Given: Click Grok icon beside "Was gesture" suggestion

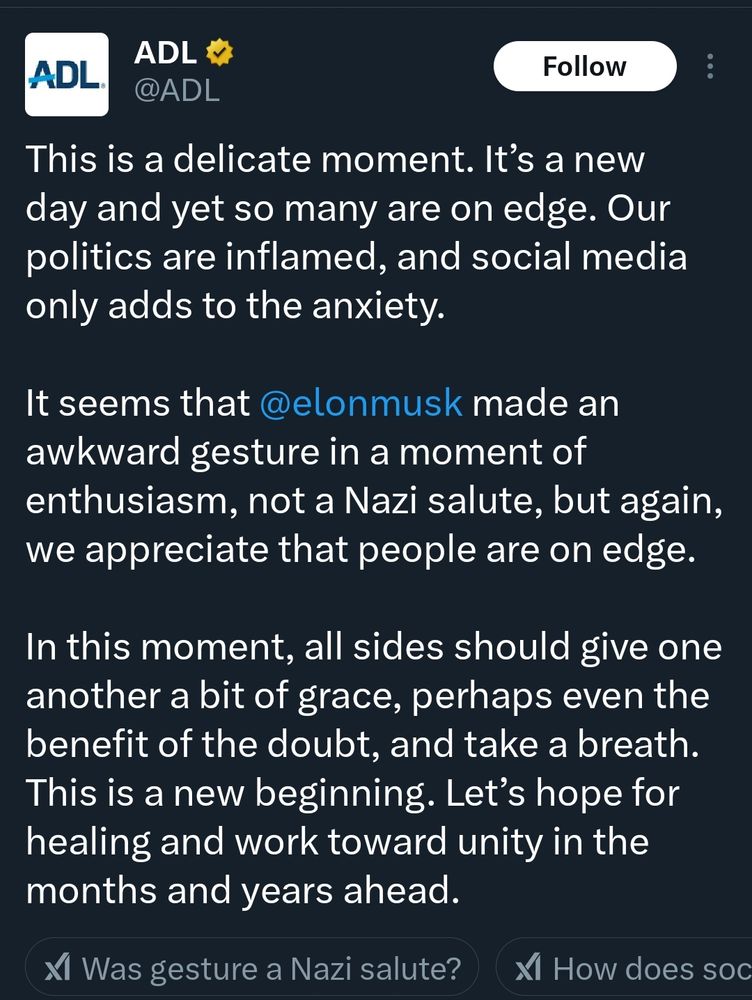Looking at the screenshot, I should tap(58, 968).
